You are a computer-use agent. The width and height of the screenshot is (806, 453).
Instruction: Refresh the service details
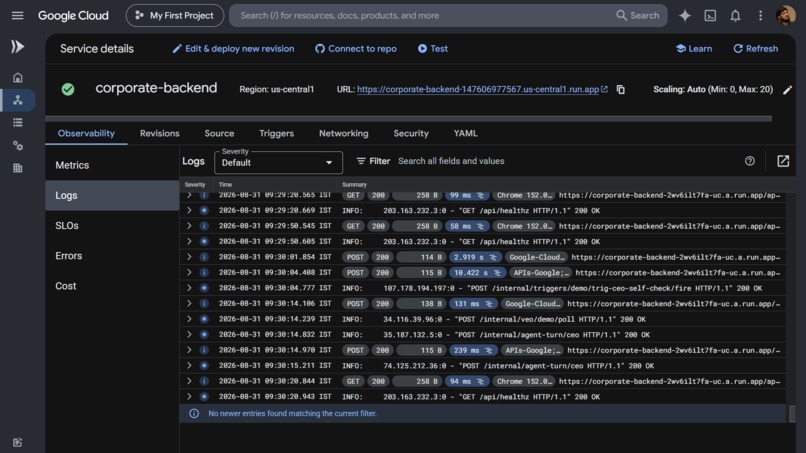(756, 48)
